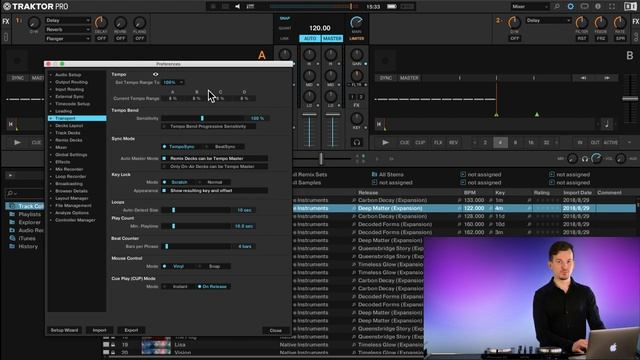The height and width of the screenshot is (360, 640).
Task: Select loop size 4 on Deck B
Action: [500, 142]
